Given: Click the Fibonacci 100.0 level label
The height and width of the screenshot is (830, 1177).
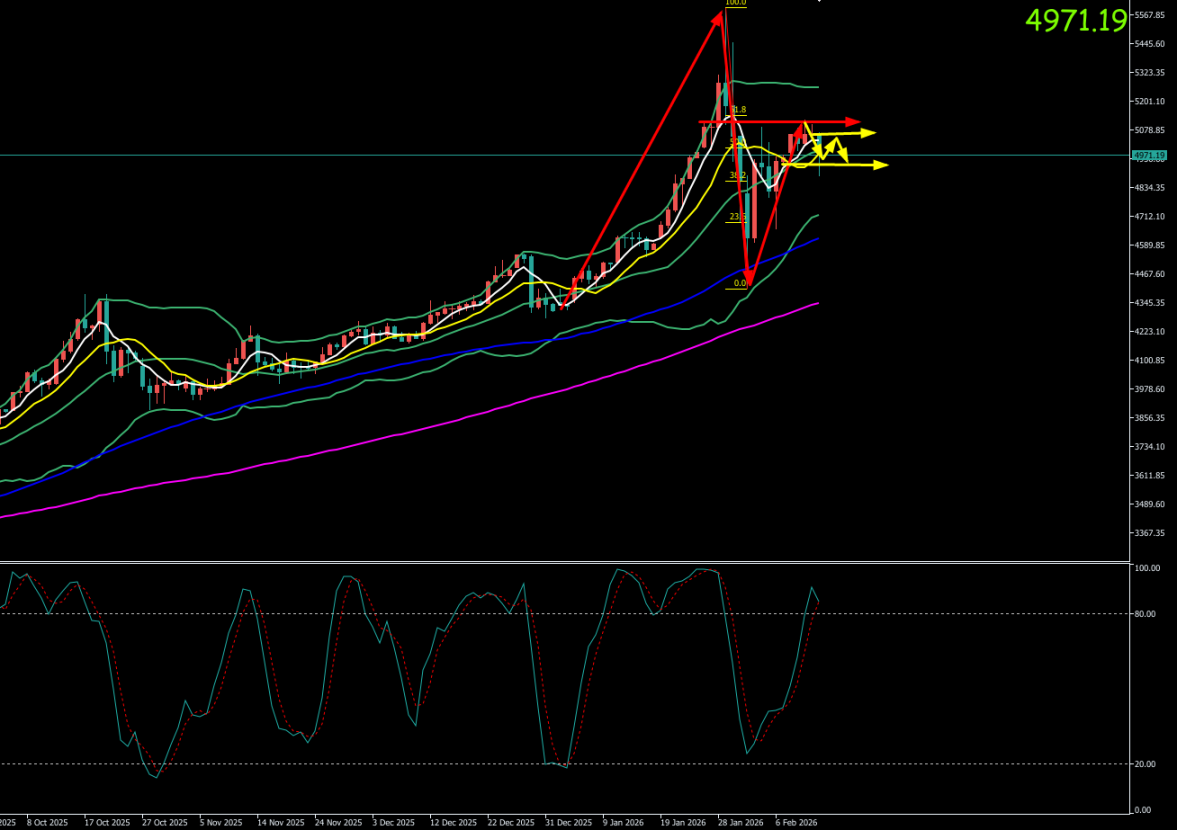Looking at the screenshot, I should tap(735, 3).
